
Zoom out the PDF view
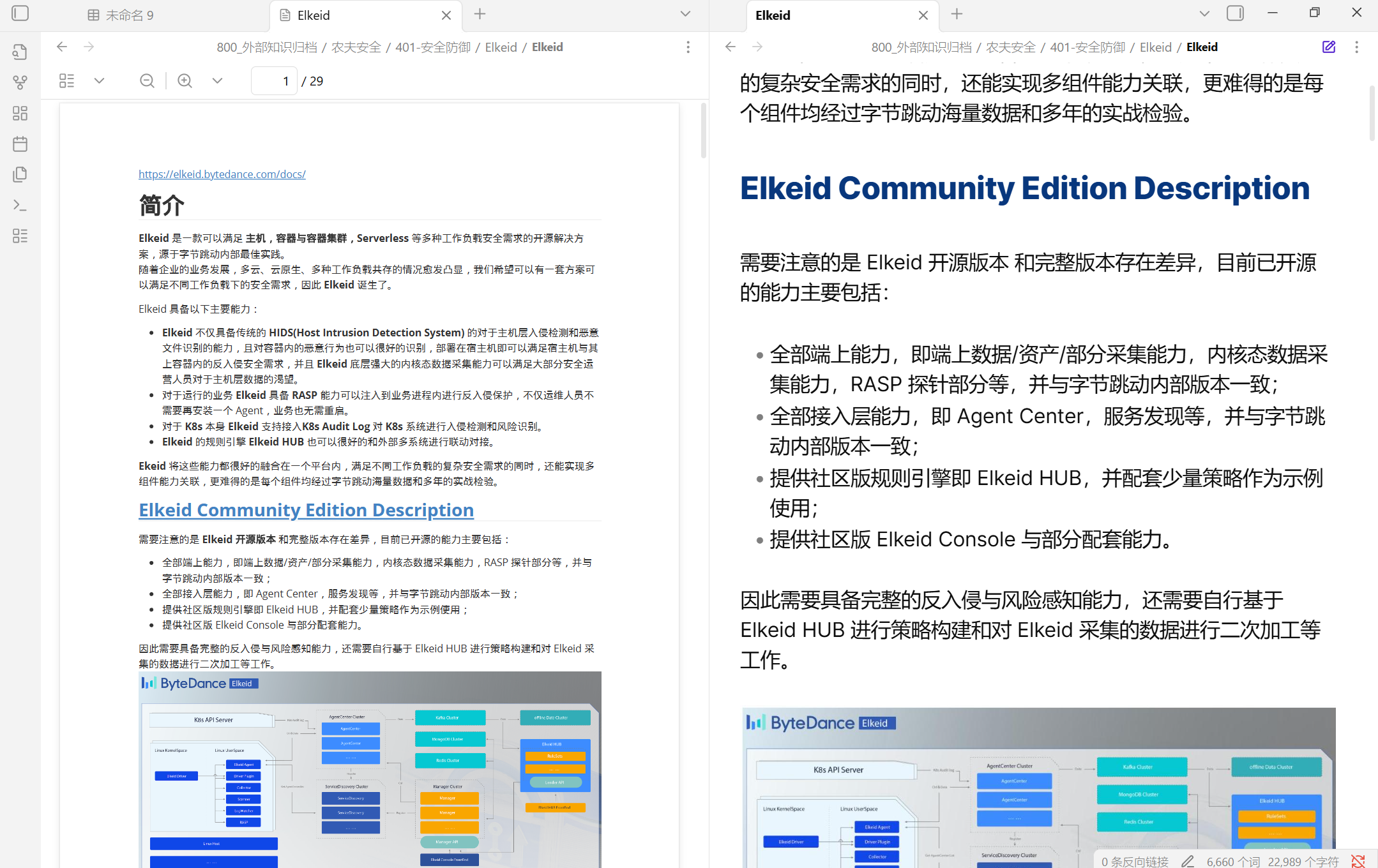tap(147, 81)
